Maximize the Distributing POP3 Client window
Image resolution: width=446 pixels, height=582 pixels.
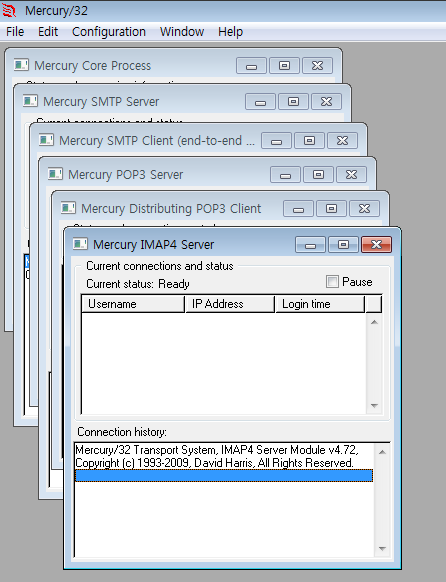coord(331,209)
